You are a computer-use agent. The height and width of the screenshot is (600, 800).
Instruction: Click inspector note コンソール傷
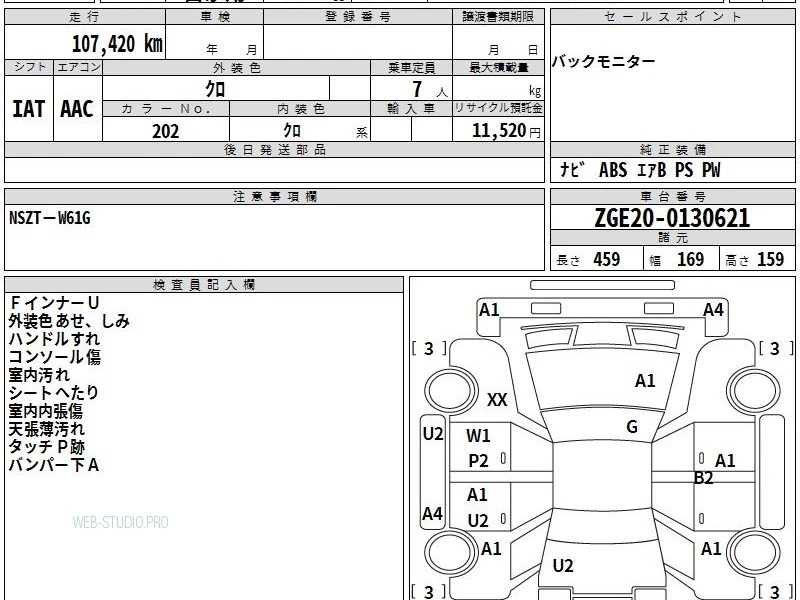click(54, 357)
